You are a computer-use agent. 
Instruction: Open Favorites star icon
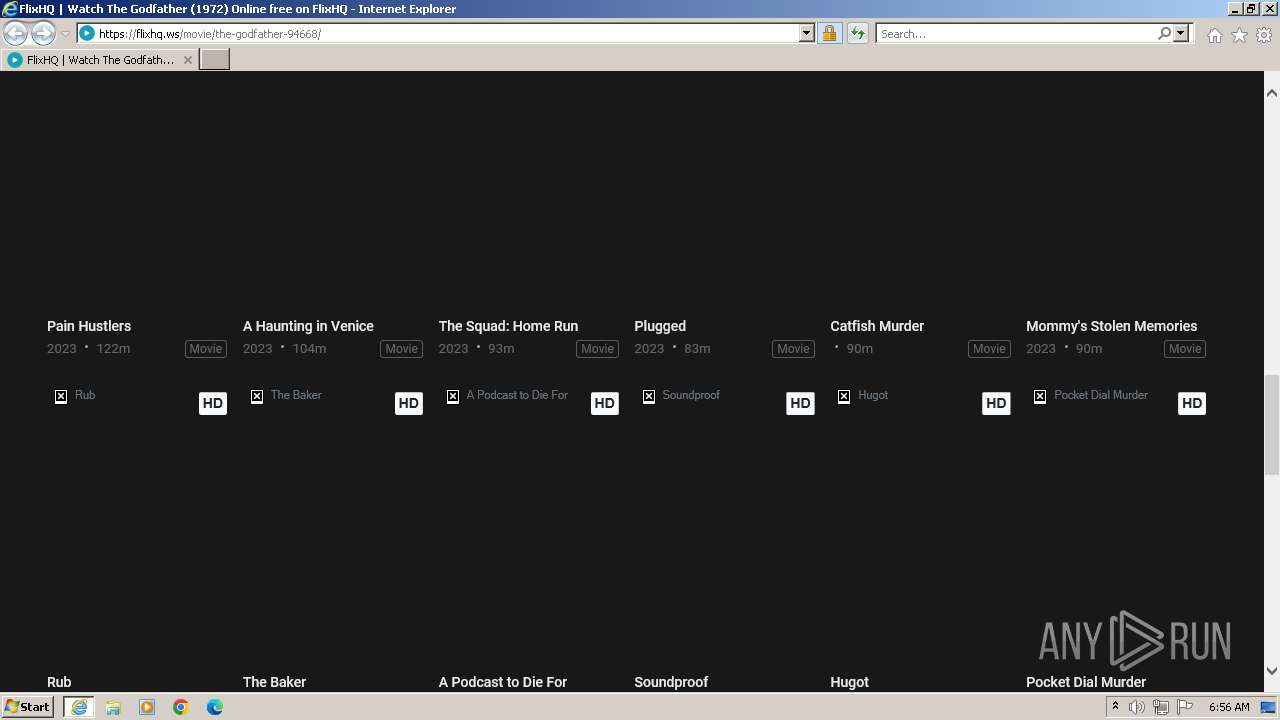pos(1239,35)
